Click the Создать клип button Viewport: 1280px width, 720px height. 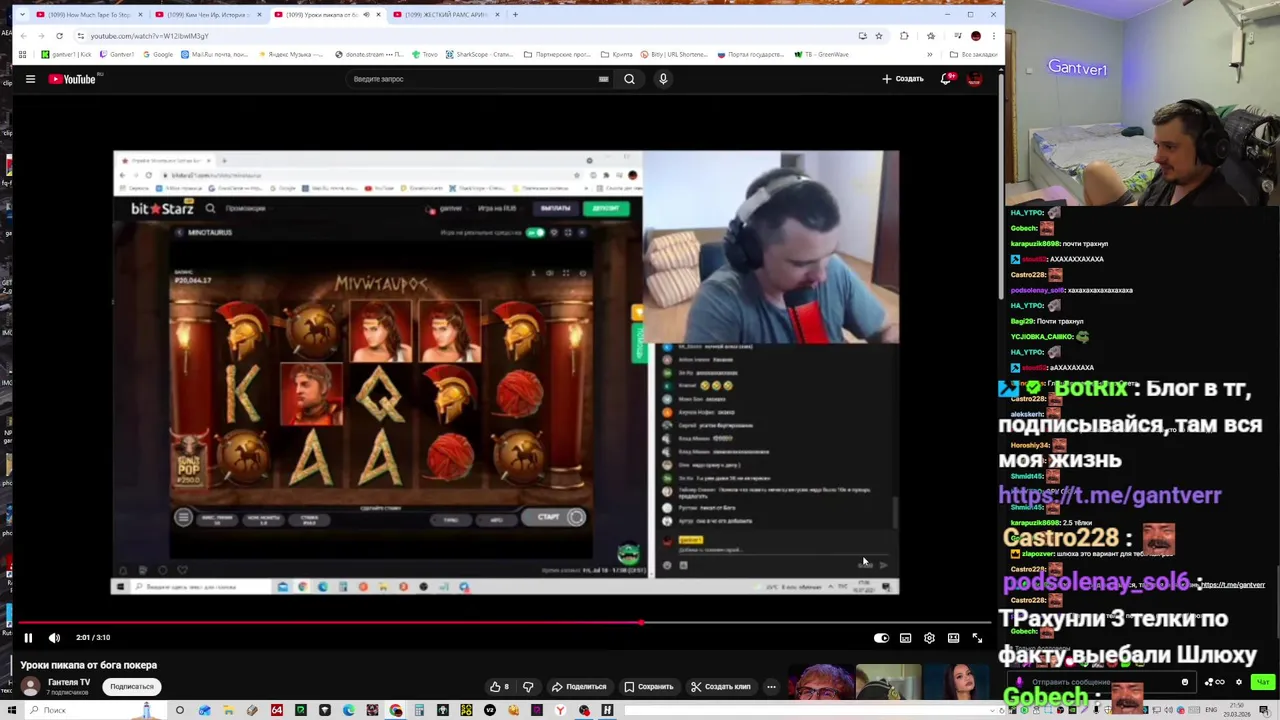pyautogui.click(x=720, y=687)
